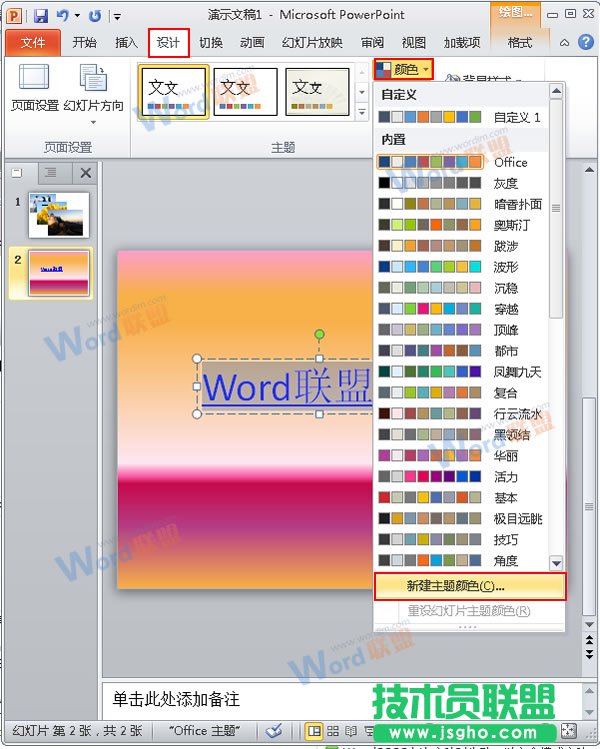The height and width of the screenshot is (749, 600).
Task: Open the Design (设计) ribbon tab
Action: click(x=168, y=43)
